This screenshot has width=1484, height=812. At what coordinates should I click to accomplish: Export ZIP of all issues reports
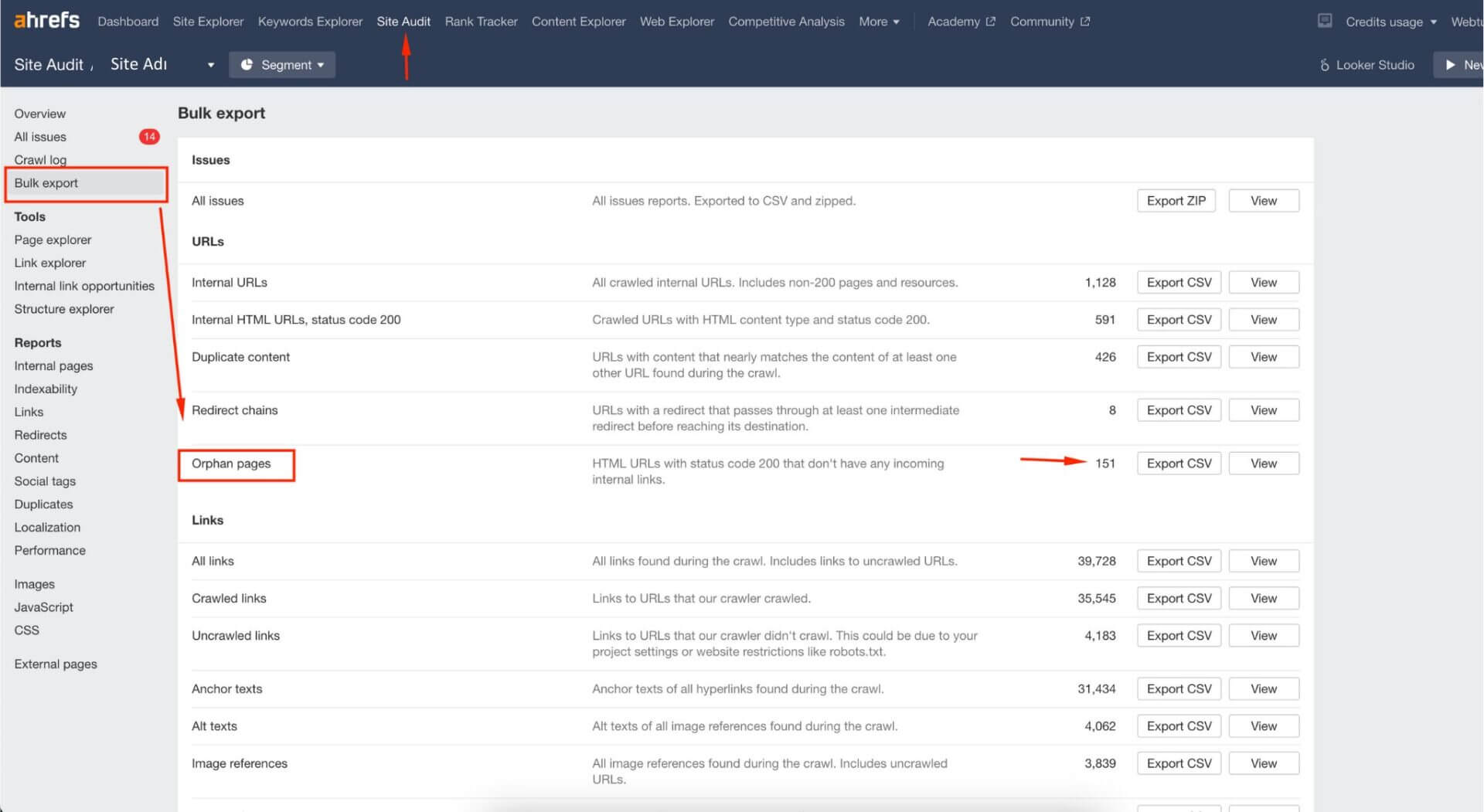(x=1176, y=200)
